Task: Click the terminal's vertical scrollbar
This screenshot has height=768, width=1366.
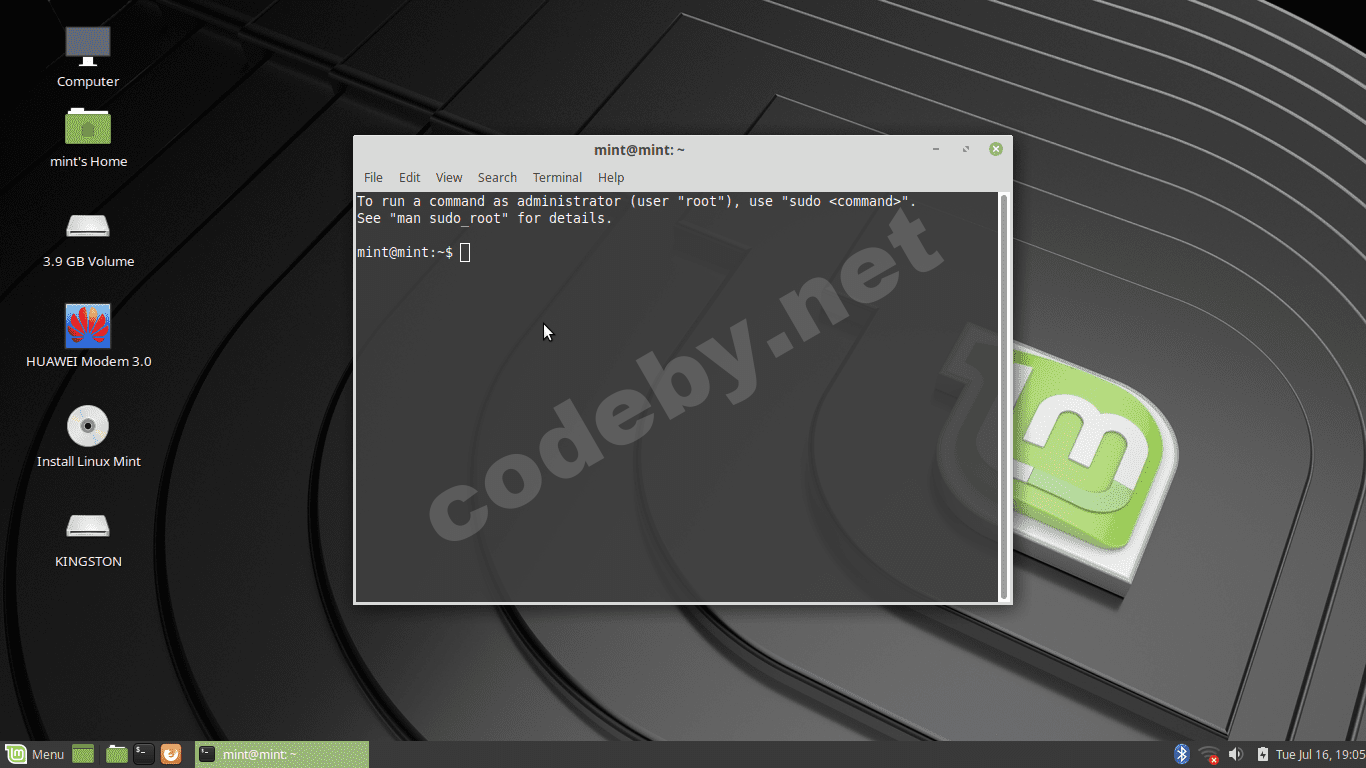Action: pyautogui.click(x=1003, y=397)
